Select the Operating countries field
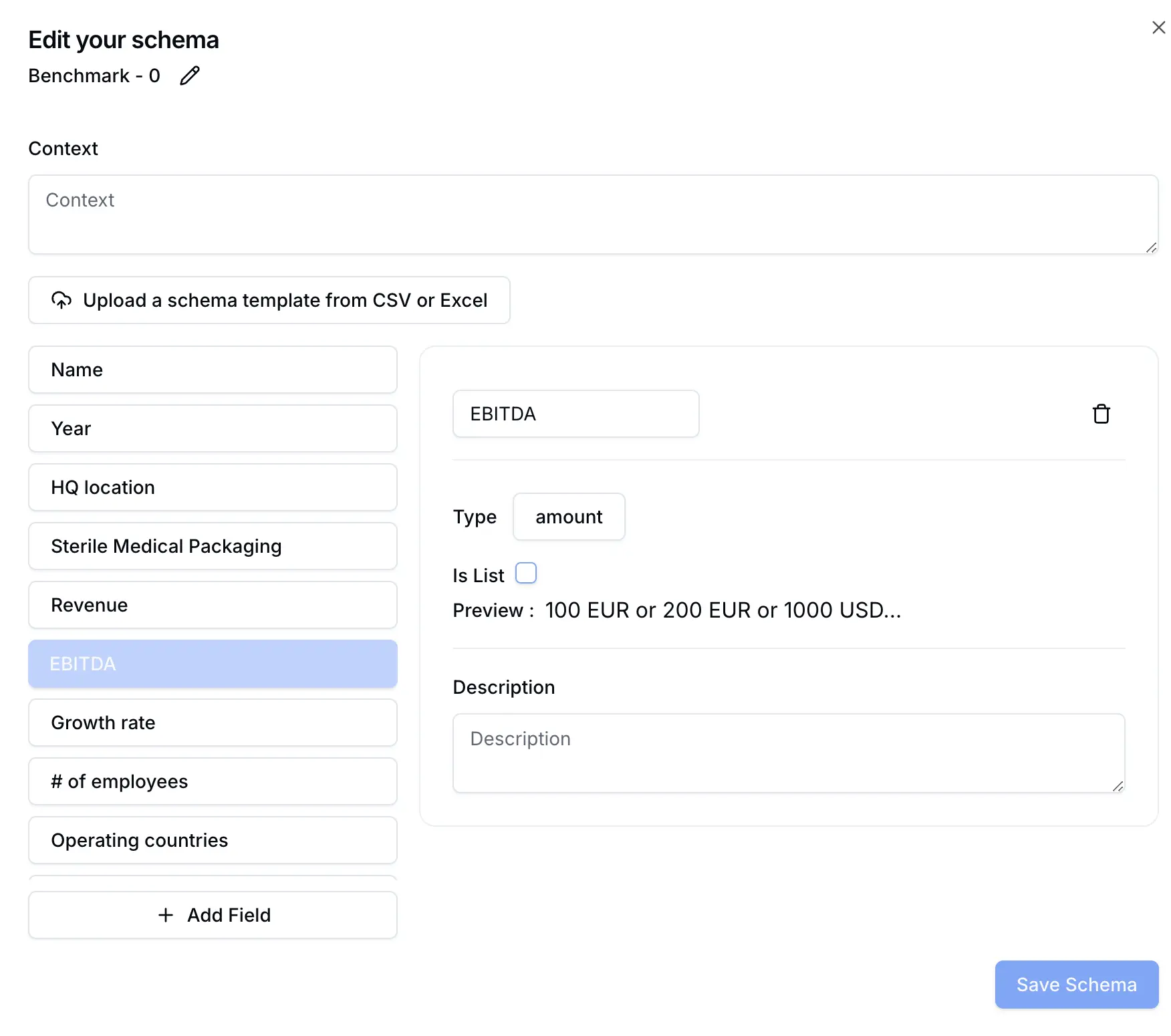The image size is (1171, 1036). tap(213, 840)
